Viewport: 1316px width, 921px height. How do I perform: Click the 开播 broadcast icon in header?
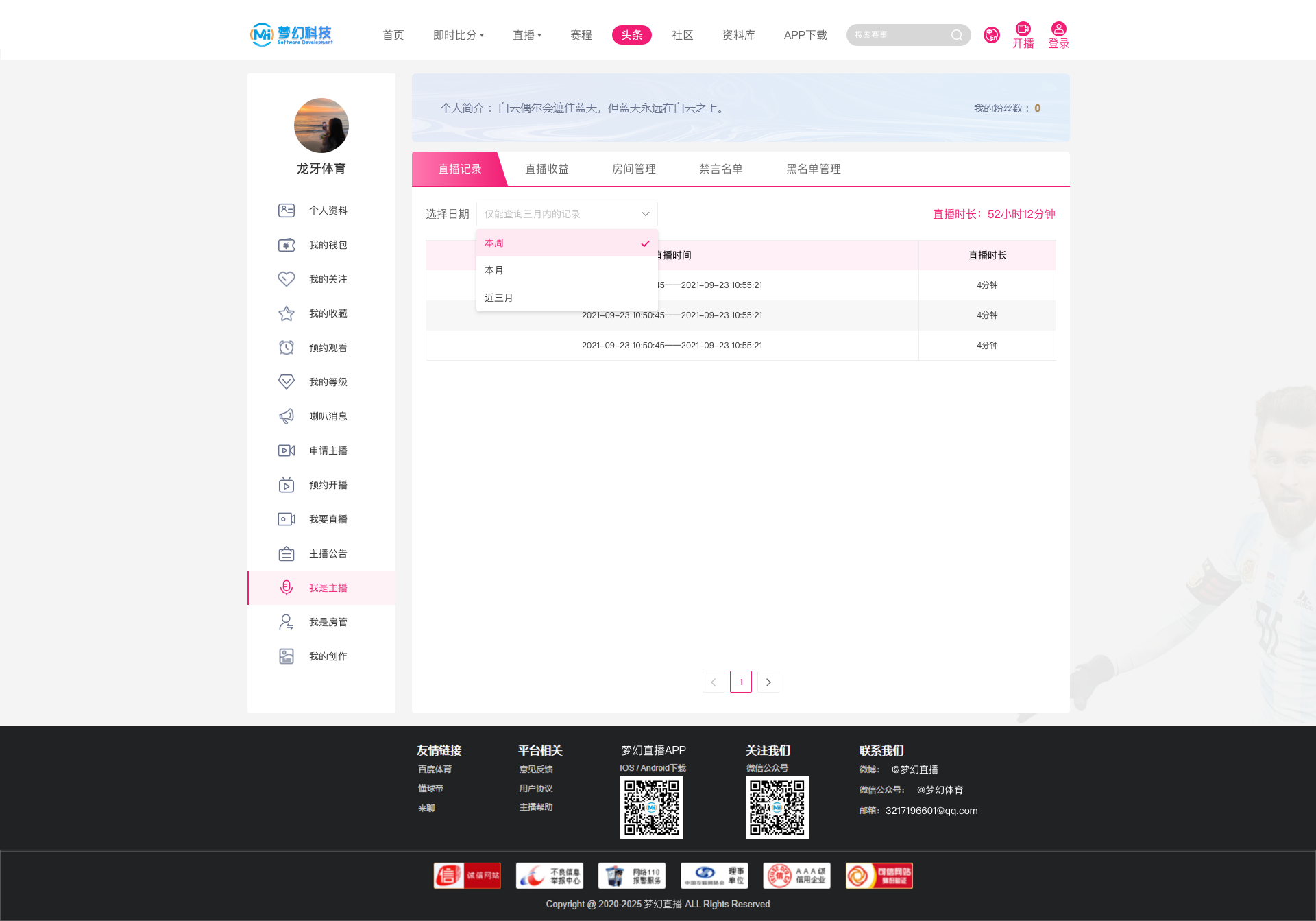pos(1023,29)
